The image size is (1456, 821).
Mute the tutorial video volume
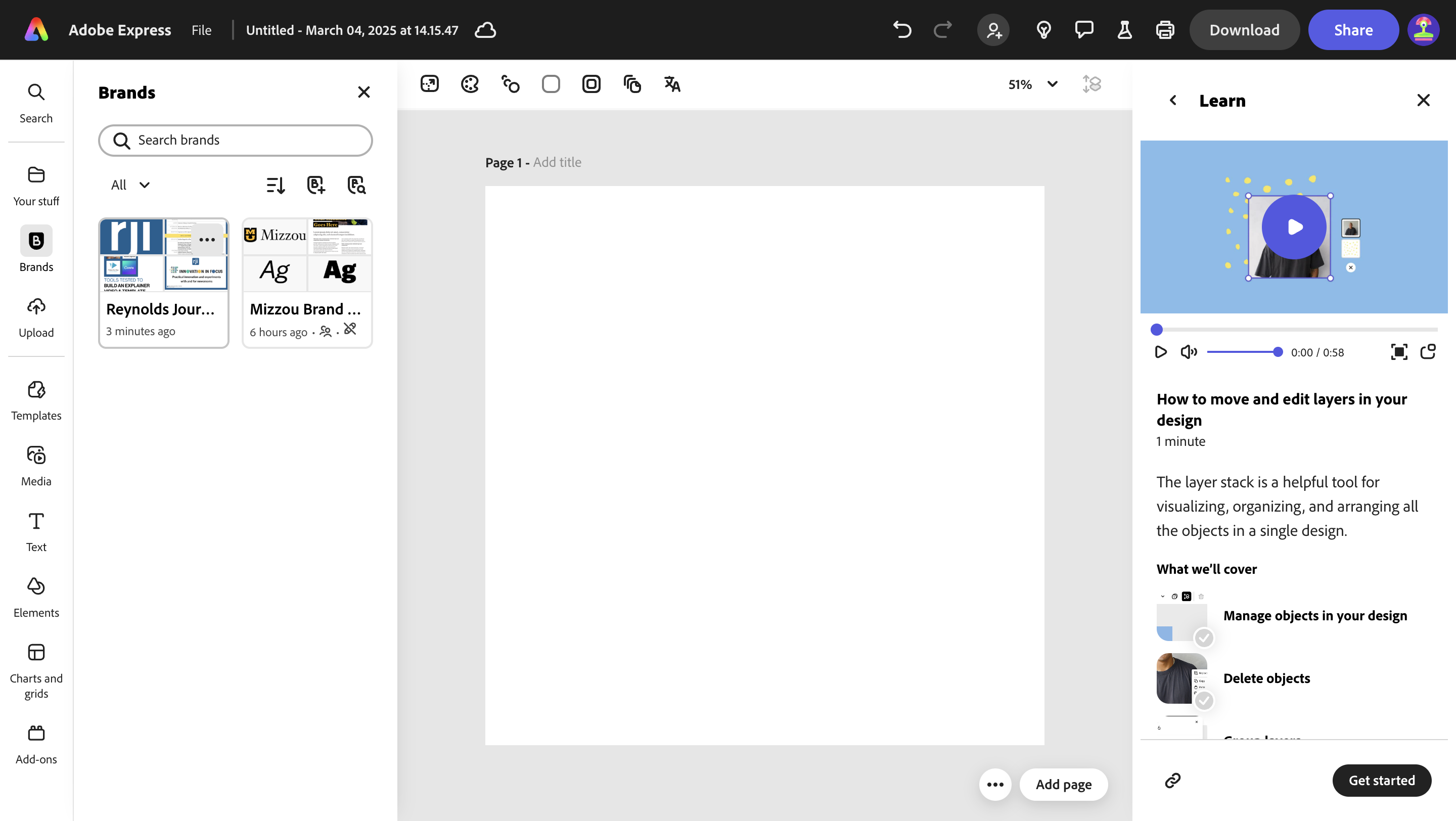(1189, 352)
